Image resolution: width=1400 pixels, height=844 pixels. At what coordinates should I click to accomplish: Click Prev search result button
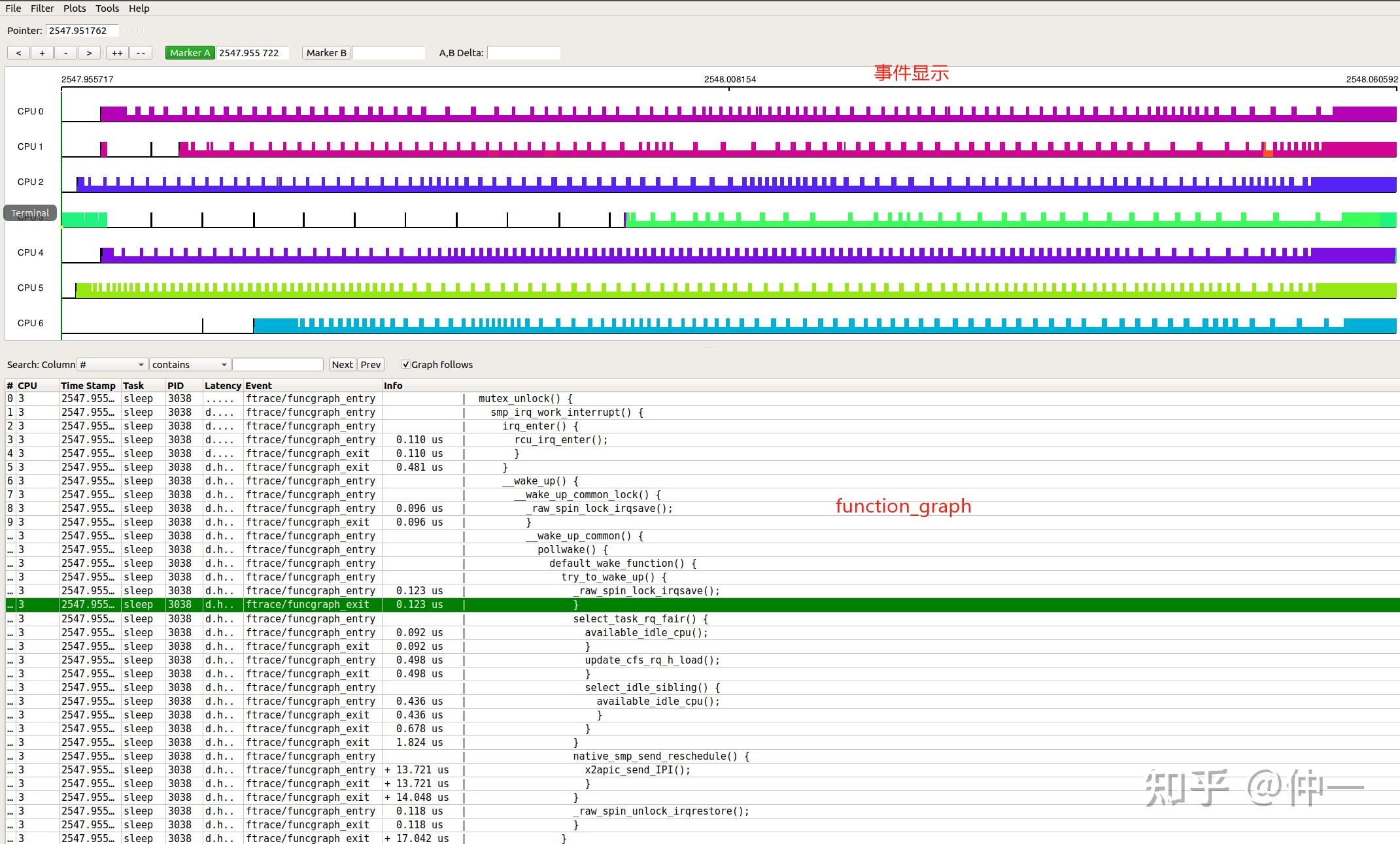pyautogui.click(x=370, y=365)
